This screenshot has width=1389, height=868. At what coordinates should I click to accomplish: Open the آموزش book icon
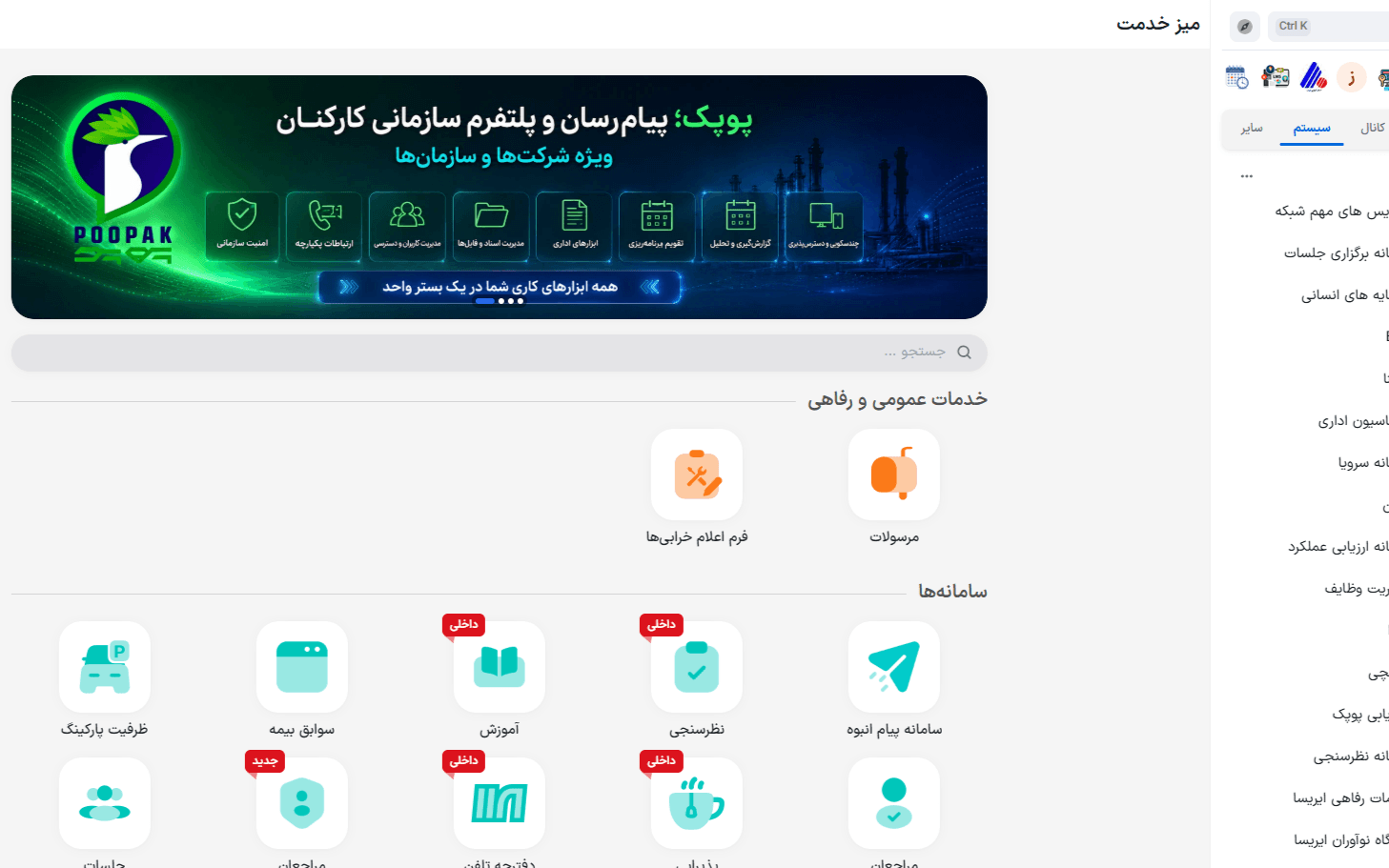[499, 667]
